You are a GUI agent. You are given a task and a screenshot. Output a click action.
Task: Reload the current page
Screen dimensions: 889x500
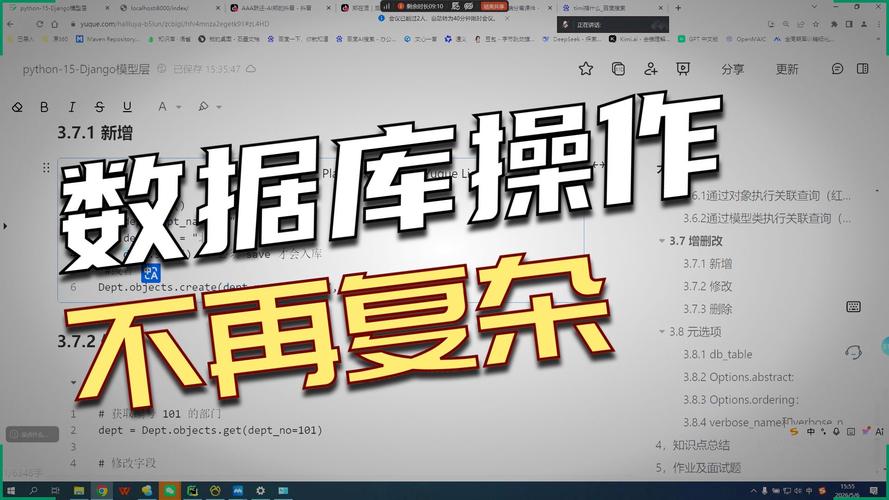pyautogui.click(x=39, y=24)
